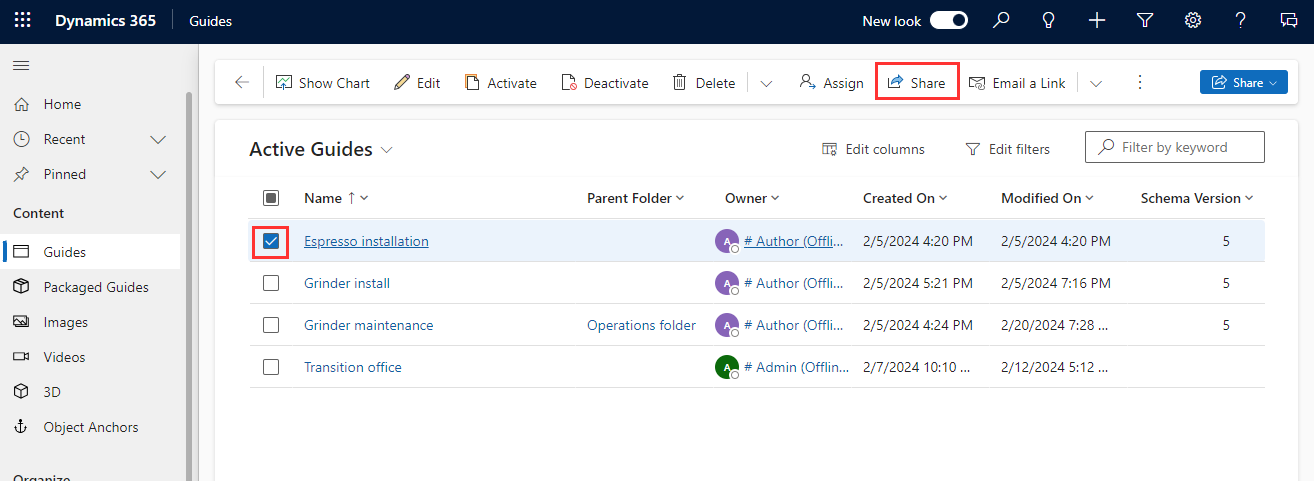This screenshot has width=1314, height=481.
Task: Toggle the New look switch
Action: 949,21
